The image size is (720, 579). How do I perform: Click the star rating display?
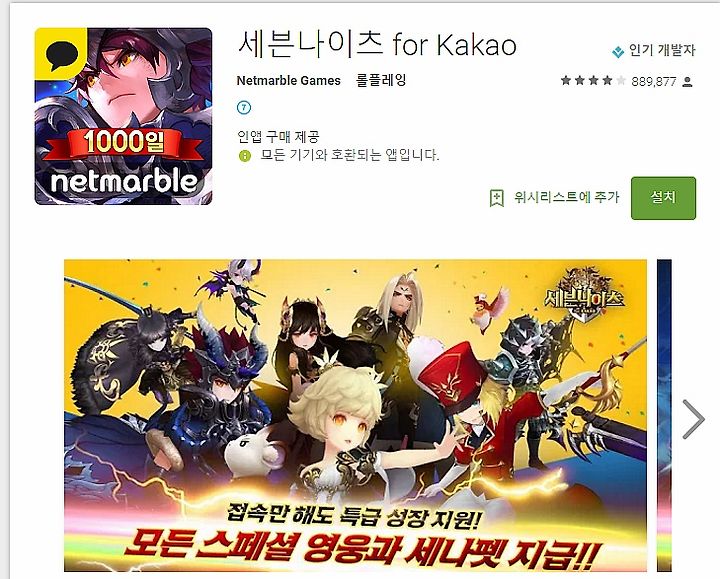pyautogui.click(x=593, y=81)
